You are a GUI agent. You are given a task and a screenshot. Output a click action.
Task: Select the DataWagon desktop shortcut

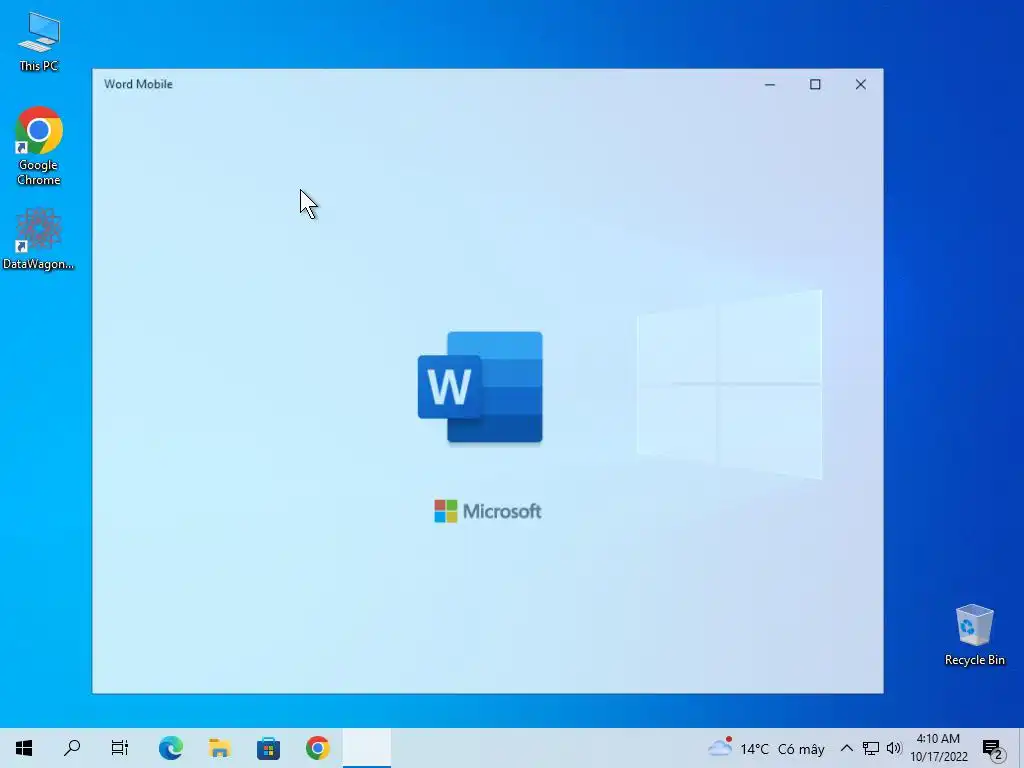(39, 238)
